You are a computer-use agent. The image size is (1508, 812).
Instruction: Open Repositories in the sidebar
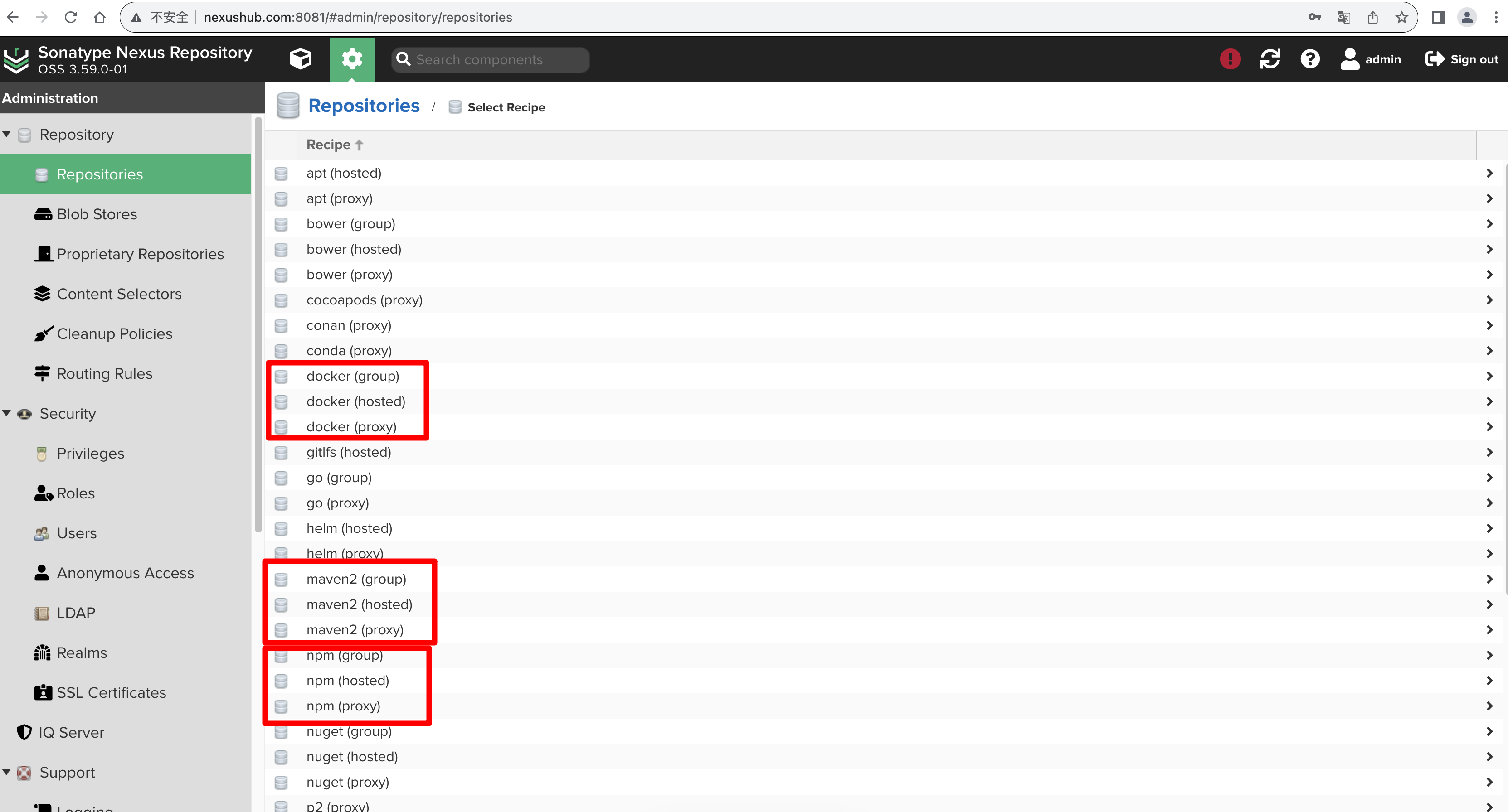coord(126,174)
